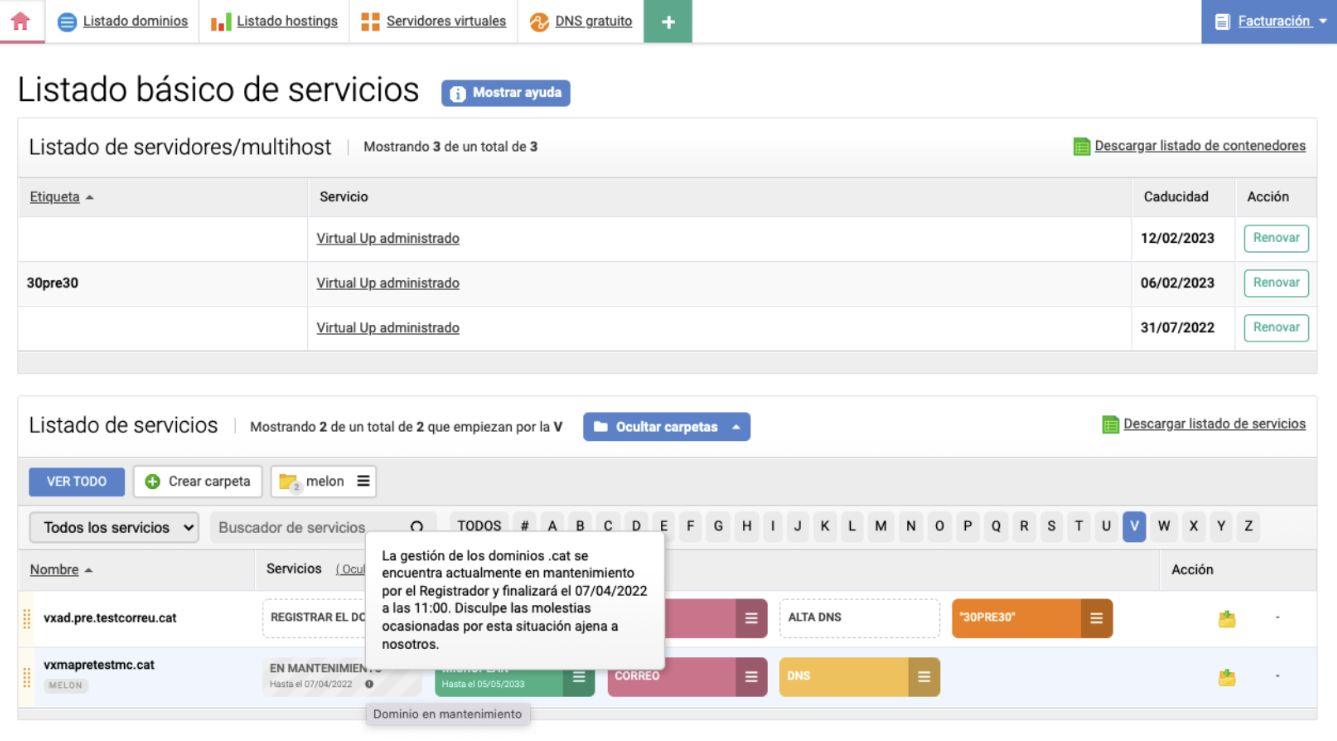Open Virtual Up administrado expiring 31/07/2022
This screenshot has height=741, width=1337.
coord(388,328)
